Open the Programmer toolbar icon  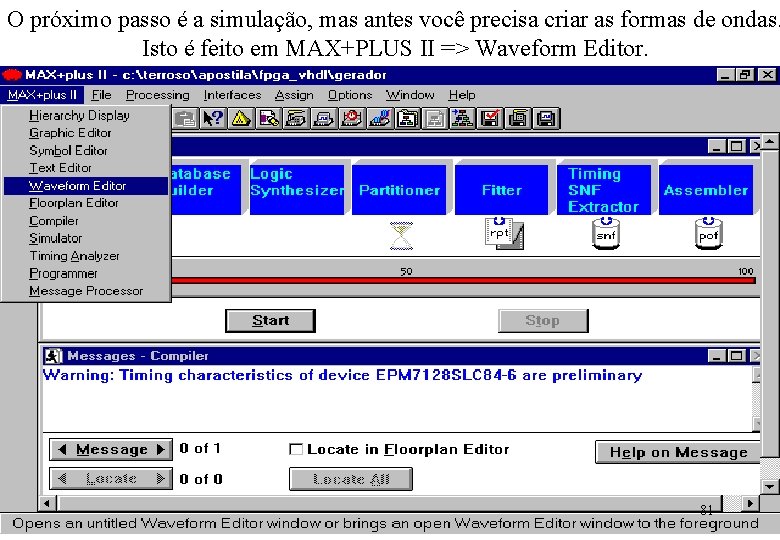[380, 119]
